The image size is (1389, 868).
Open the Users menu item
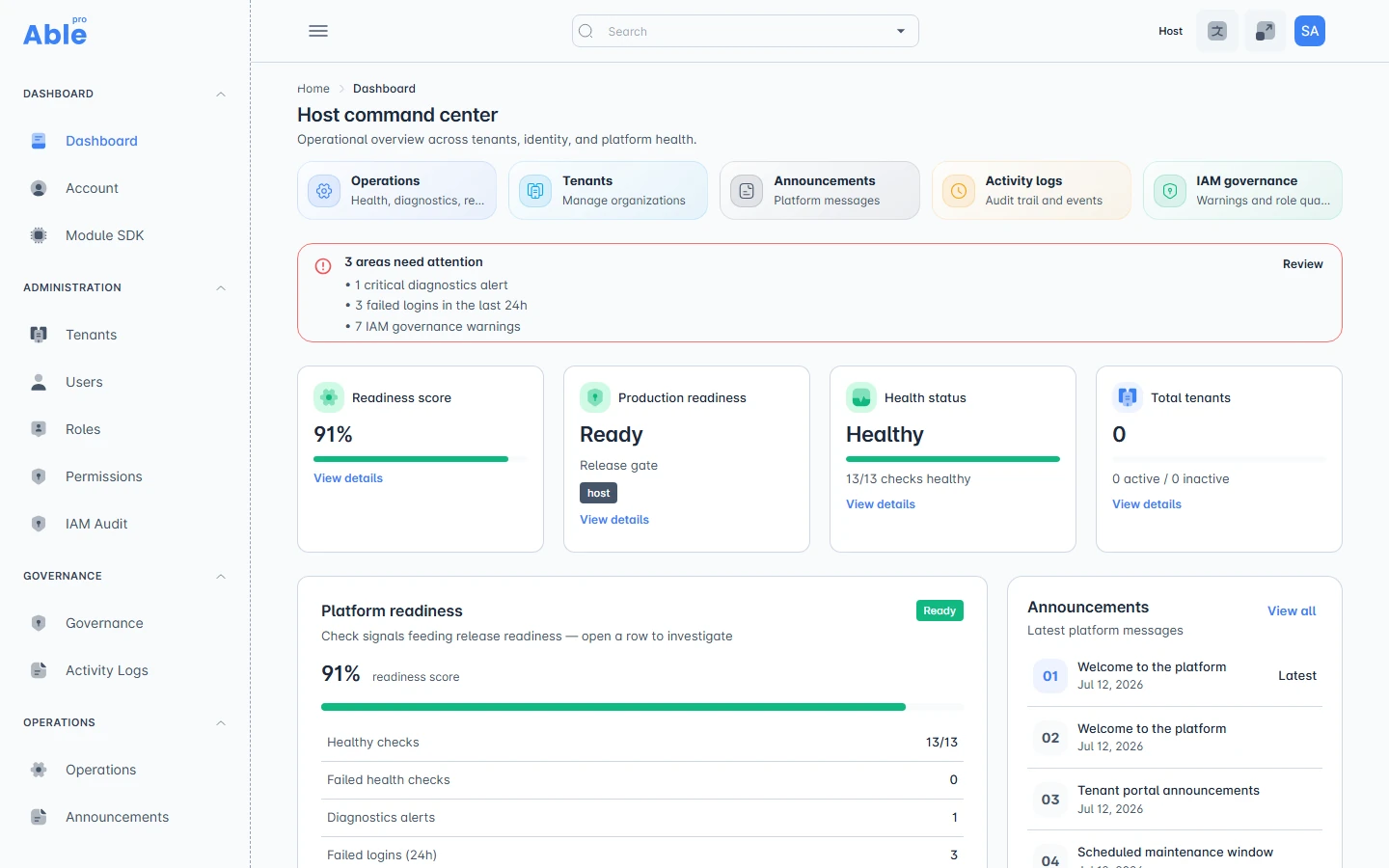(x=125, y=382)
